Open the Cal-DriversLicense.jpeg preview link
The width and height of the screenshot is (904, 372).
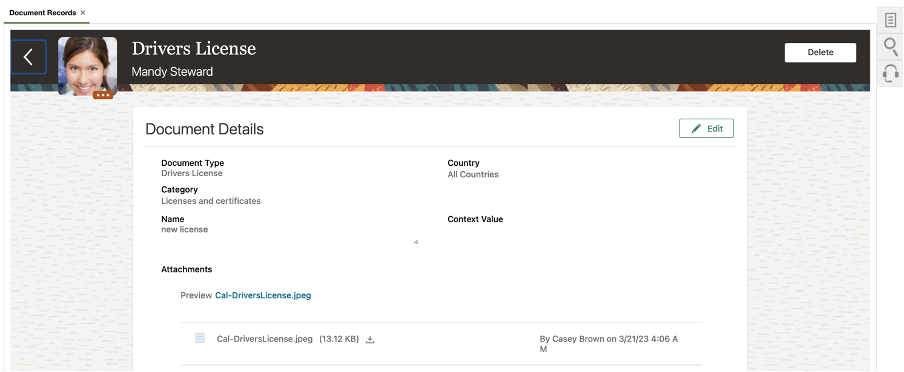[x=263, y=295]
